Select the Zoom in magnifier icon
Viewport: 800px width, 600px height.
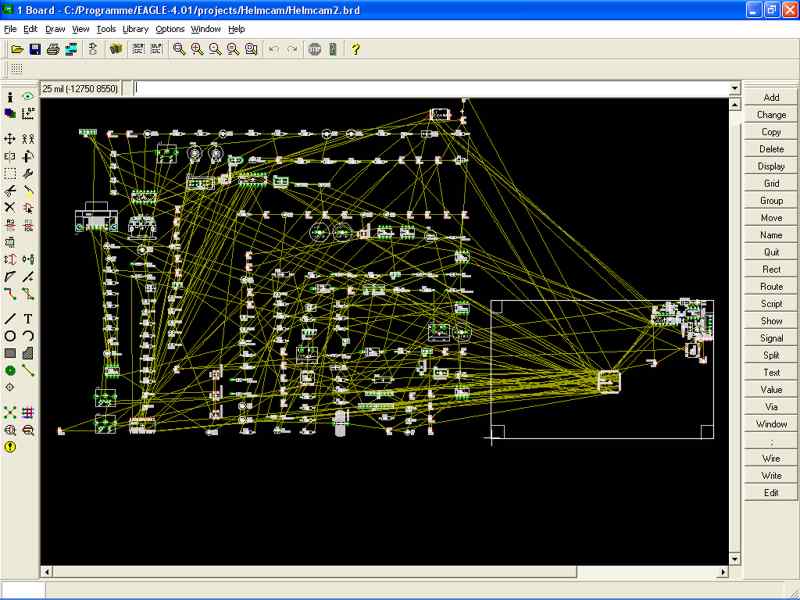click(197, 49)
